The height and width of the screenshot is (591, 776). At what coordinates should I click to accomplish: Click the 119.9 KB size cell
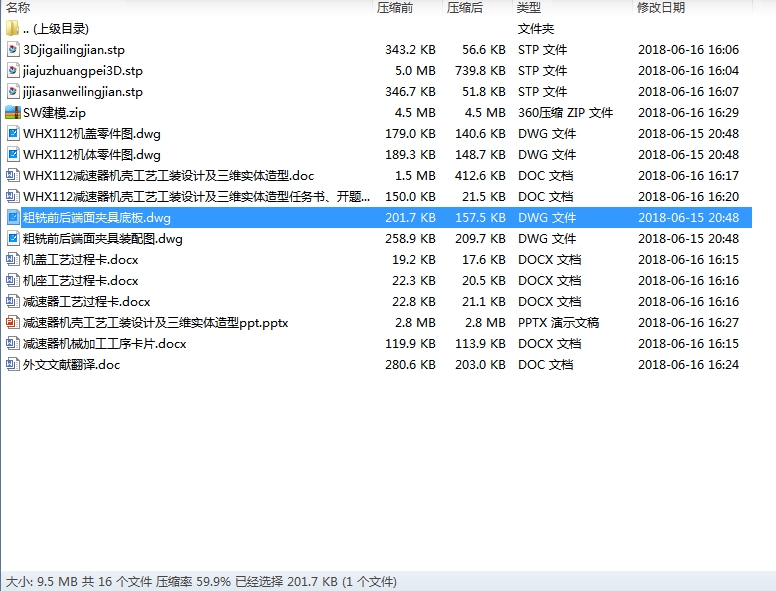pos(410,344)
